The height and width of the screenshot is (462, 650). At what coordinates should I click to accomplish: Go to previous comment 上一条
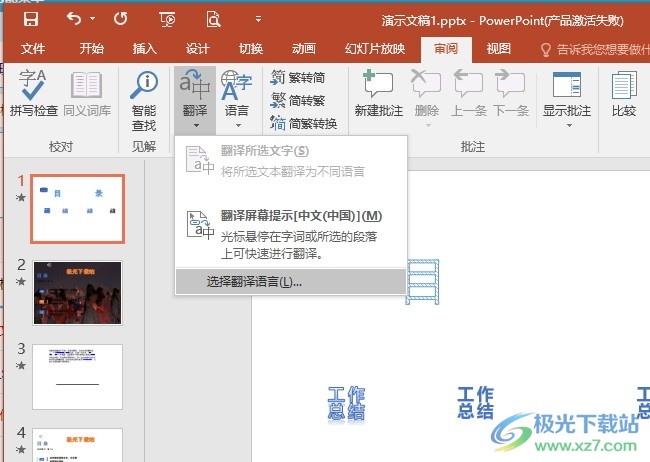tap(468, 93)
